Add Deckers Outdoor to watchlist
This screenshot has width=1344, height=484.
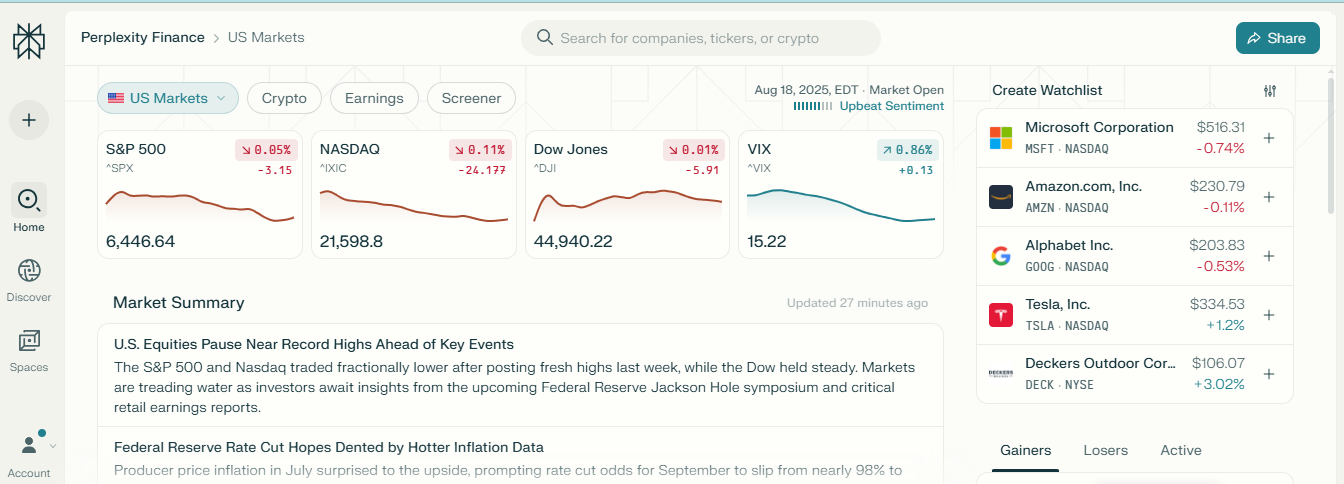pos(1269,374)
